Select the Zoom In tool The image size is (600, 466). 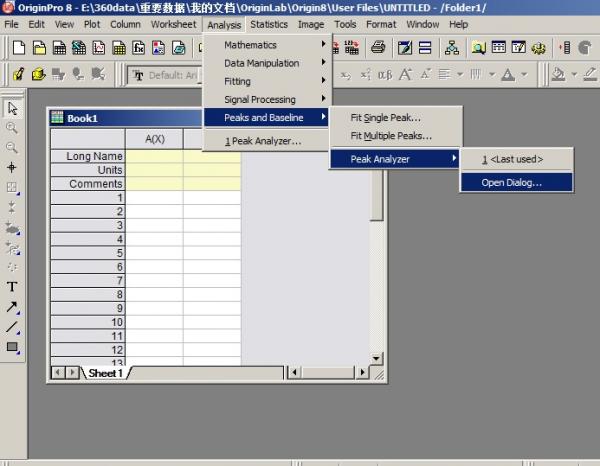(12, 128)
